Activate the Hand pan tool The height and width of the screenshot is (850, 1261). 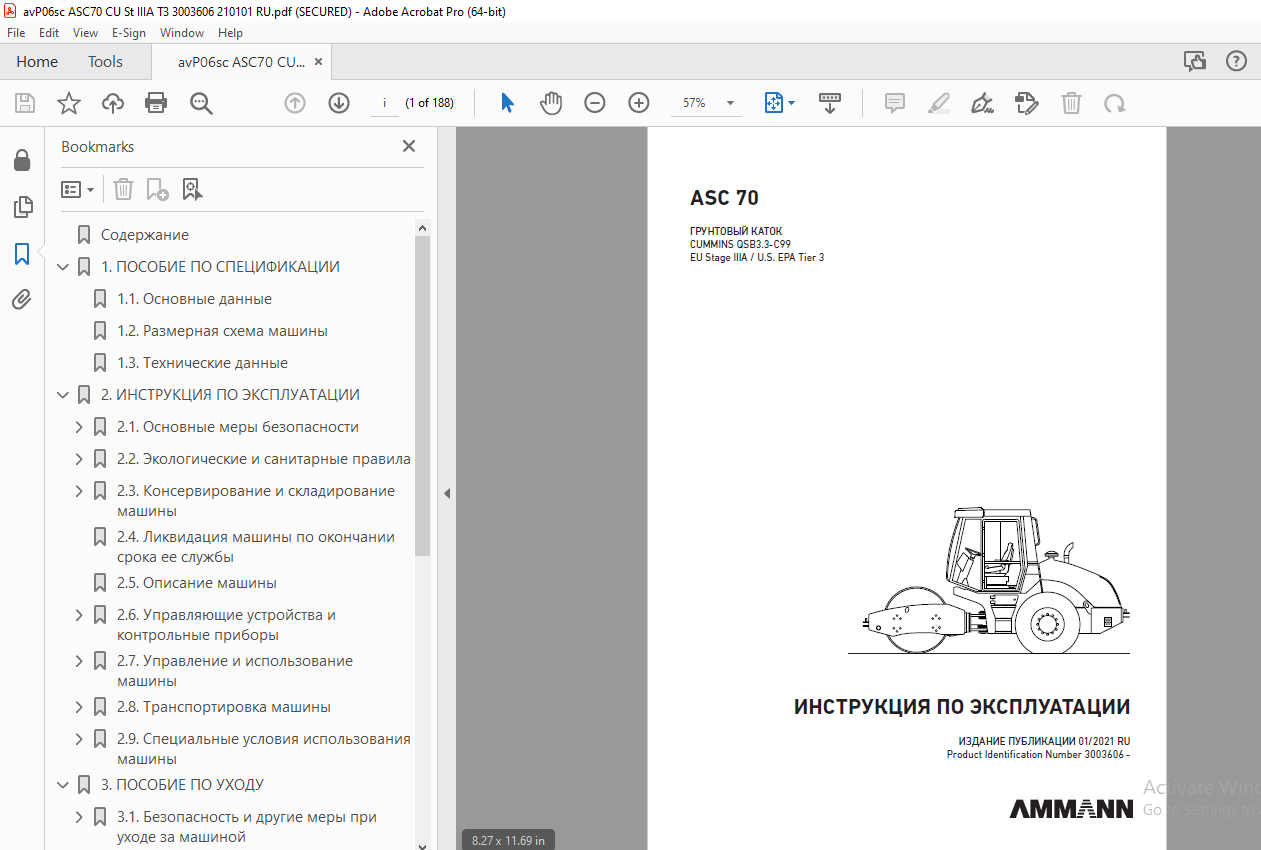551,103
